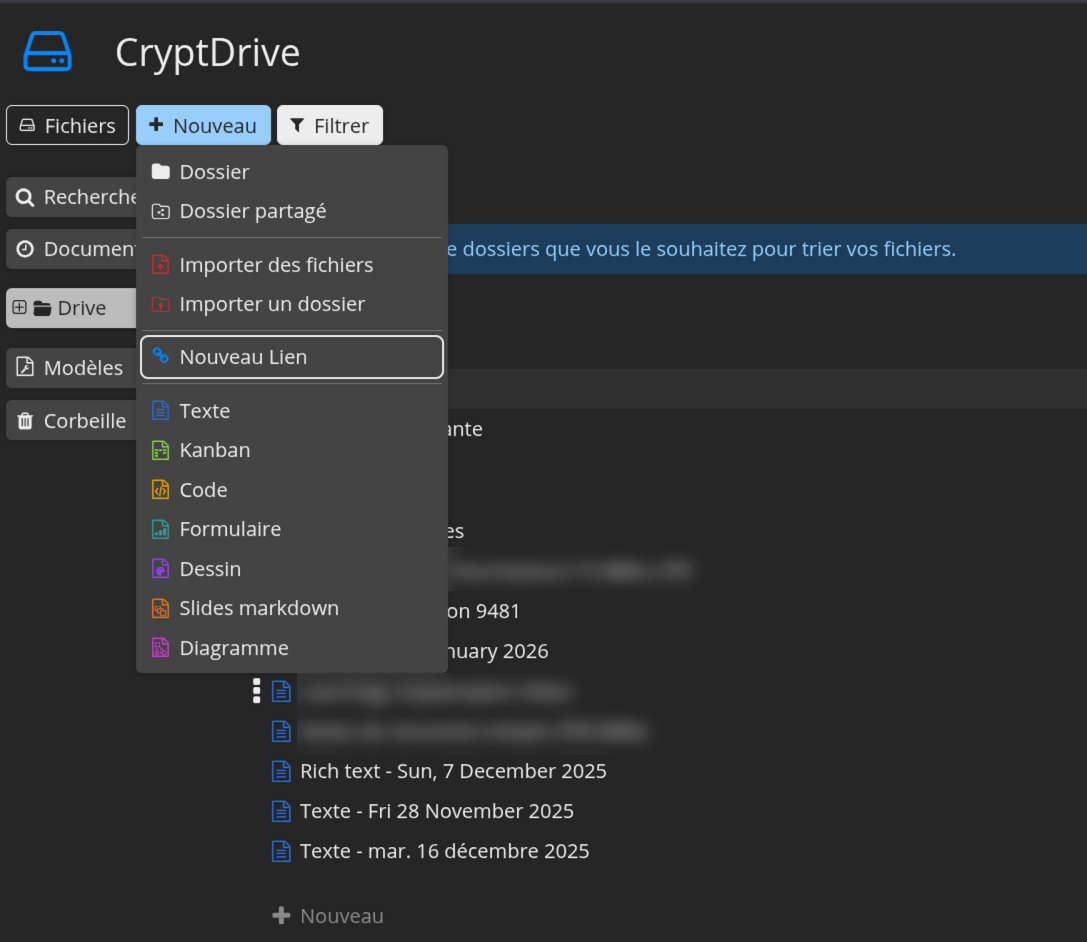The image size is (1087, 942).
Task: Select Importer des fichiers menu entry
Action: pyautogui.click(x=275, y=265)
